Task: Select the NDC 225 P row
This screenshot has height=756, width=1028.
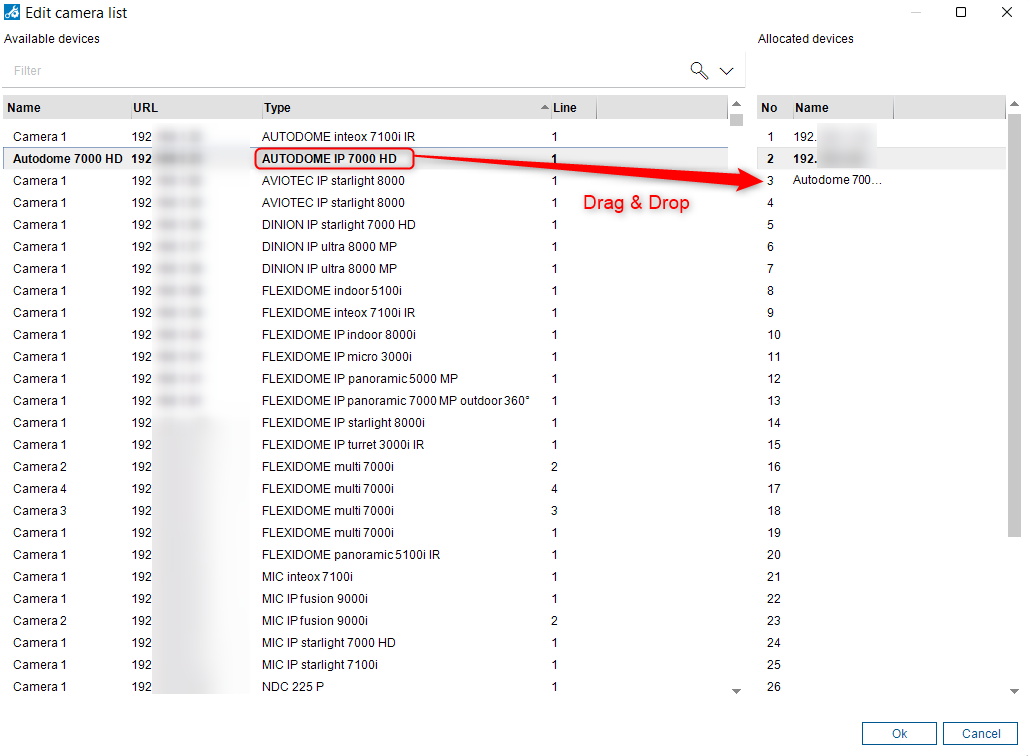Action: (366, 686)
